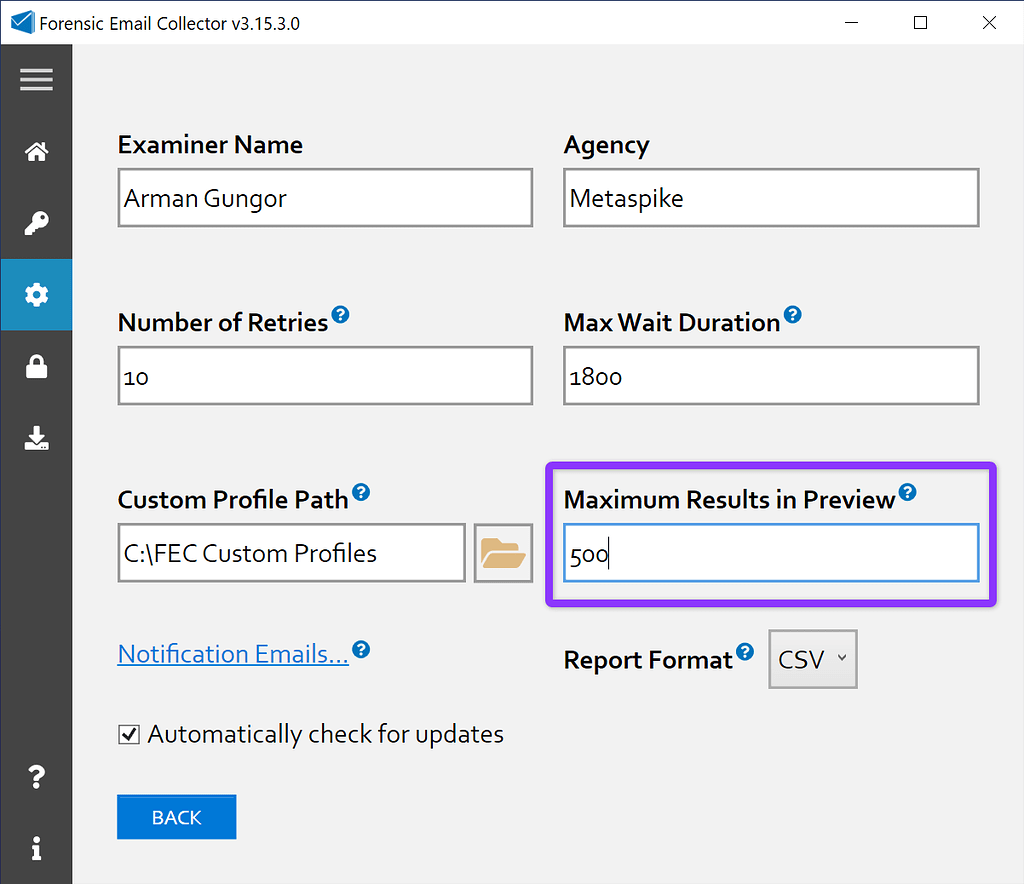This screenshot has width=1024, height=884.
Task: View help for Report Format
Action: click(746, 651)
